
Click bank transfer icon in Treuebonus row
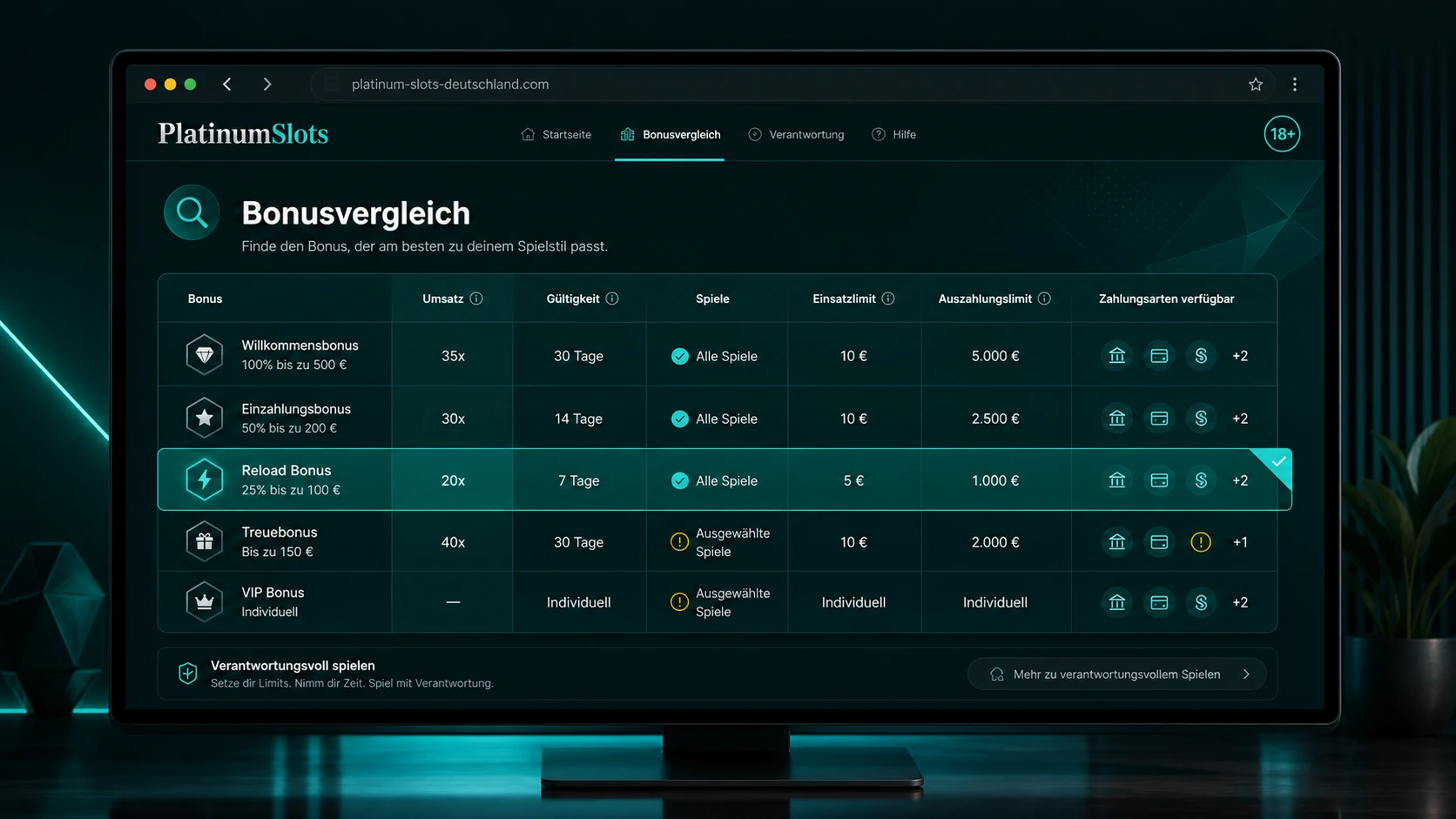[x=1117, y=541]
